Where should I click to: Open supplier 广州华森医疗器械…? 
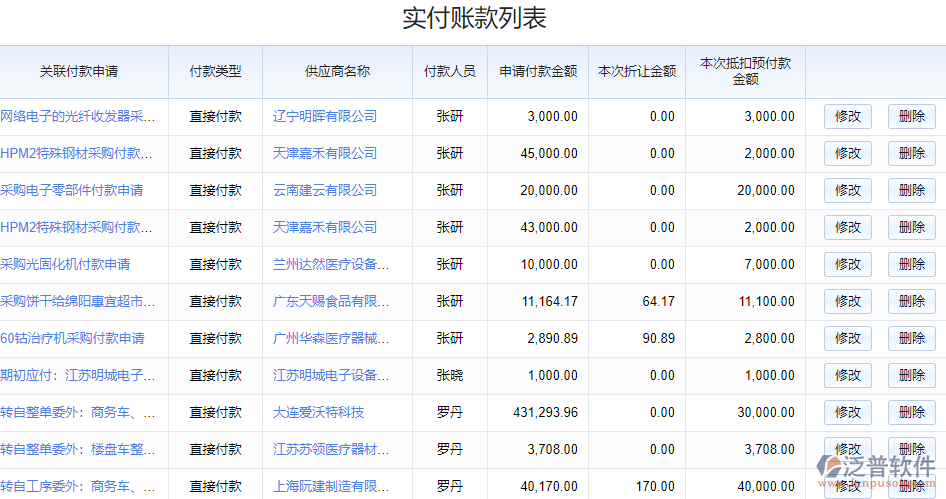(x=331, y=338)
